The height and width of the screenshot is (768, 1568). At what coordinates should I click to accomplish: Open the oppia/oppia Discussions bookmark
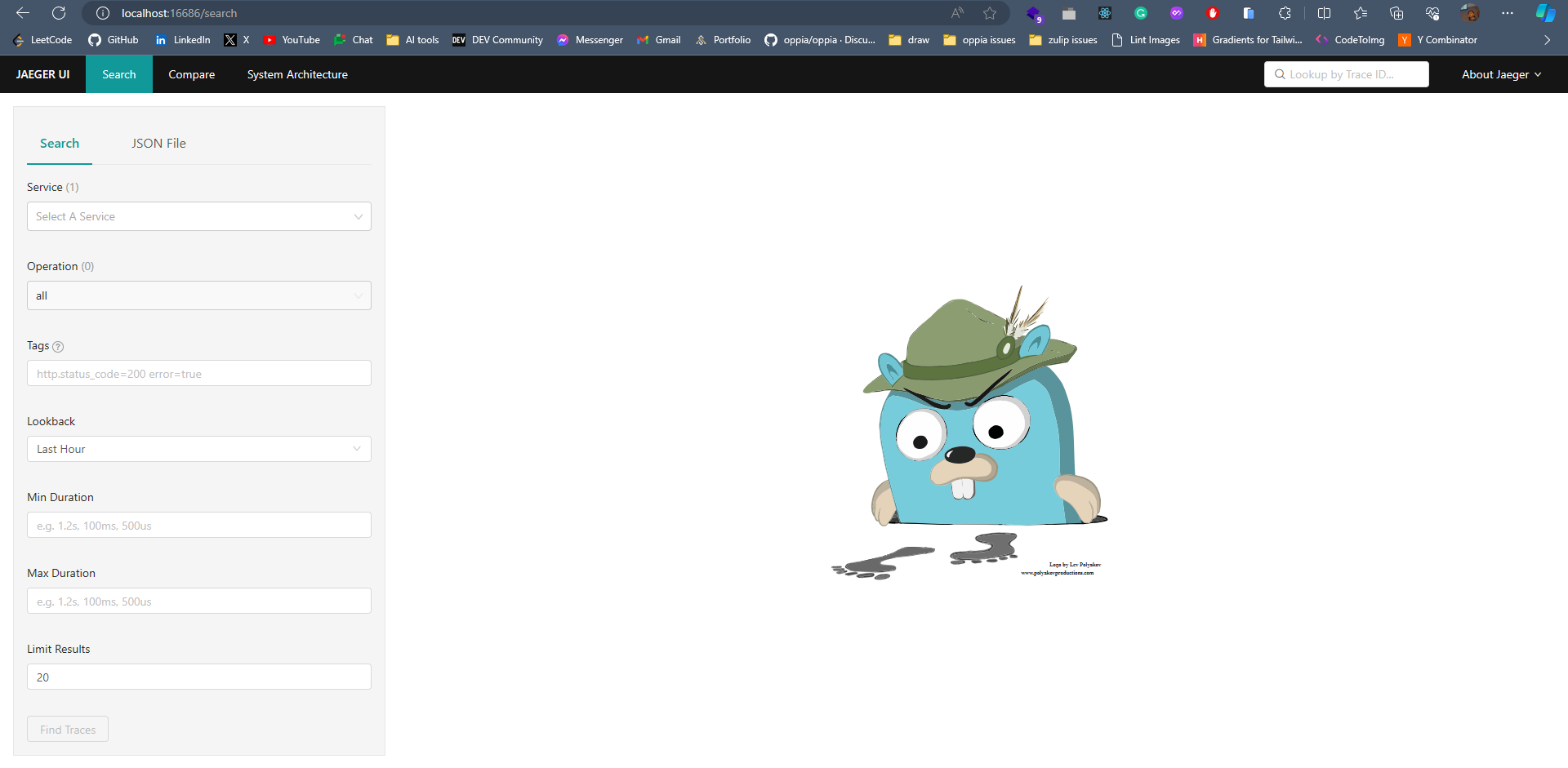pyautogui.click(x=819, y=40)
